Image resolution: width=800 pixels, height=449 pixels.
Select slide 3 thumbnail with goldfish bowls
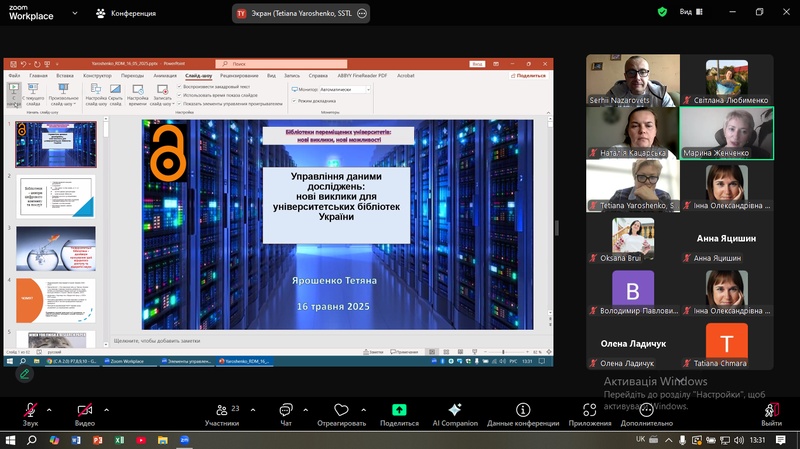[56, 248]
